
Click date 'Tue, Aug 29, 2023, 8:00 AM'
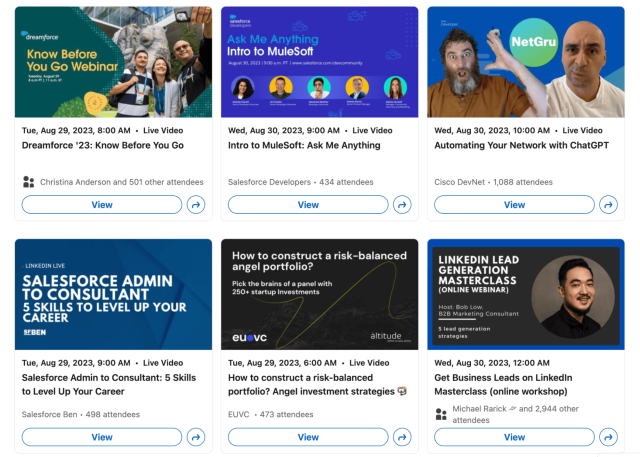click(76, 131)
